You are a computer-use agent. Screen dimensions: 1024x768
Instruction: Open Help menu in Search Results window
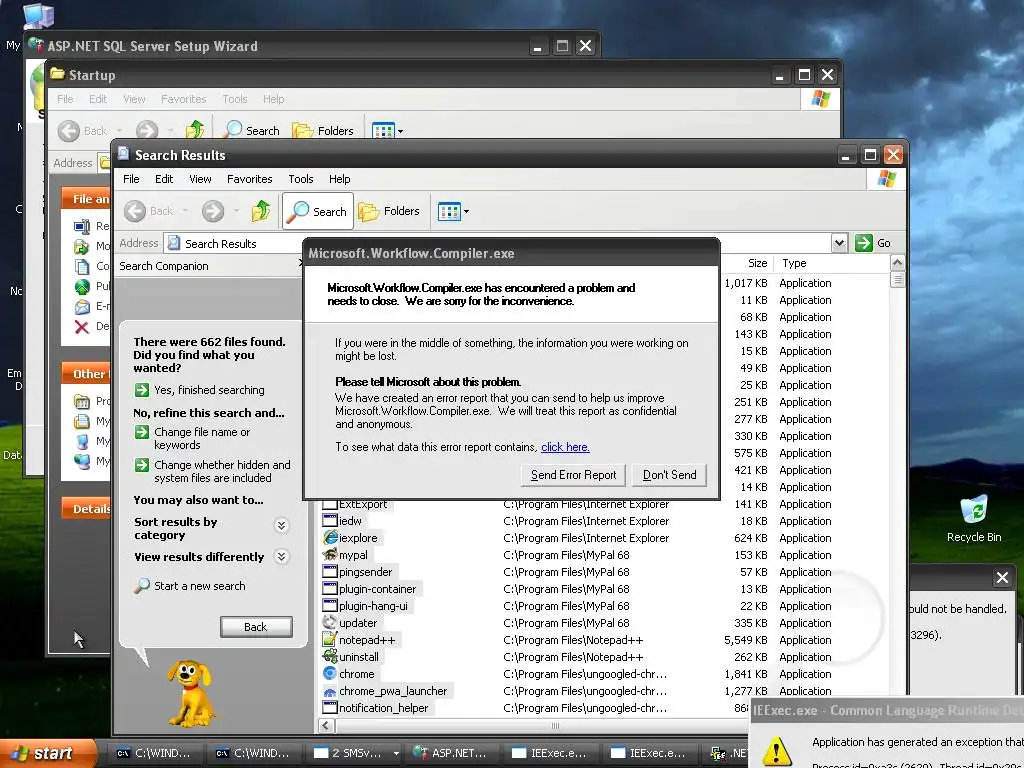[x=339, y=179]
